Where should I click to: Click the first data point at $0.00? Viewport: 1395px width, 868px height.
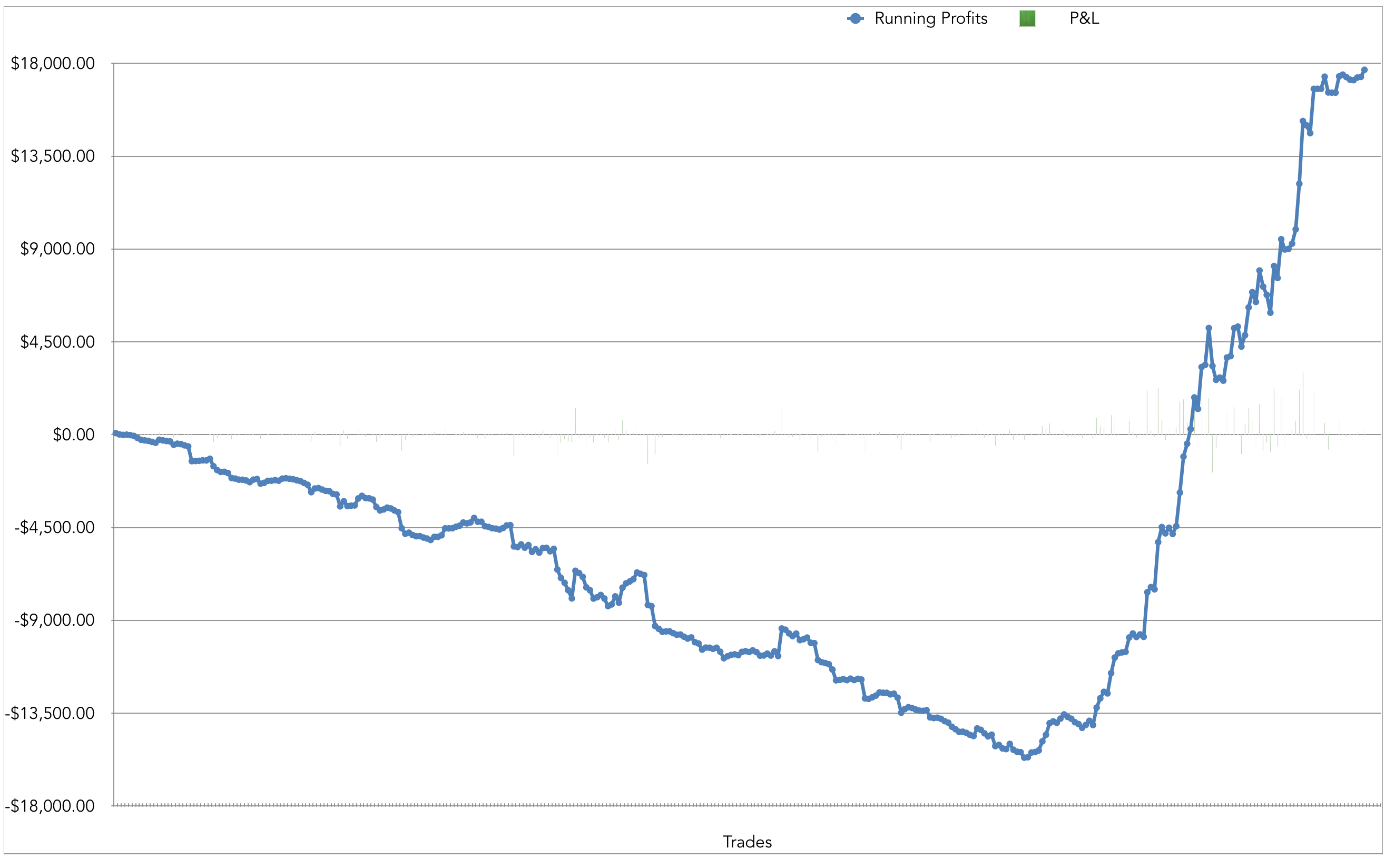pyautogui.click(x=115, y=433)
